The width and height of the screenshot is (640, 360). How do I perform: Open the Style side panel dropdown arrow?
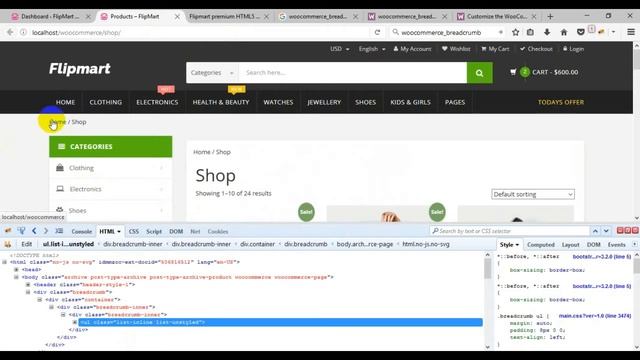pyautogui.click(x=517, y=245)
